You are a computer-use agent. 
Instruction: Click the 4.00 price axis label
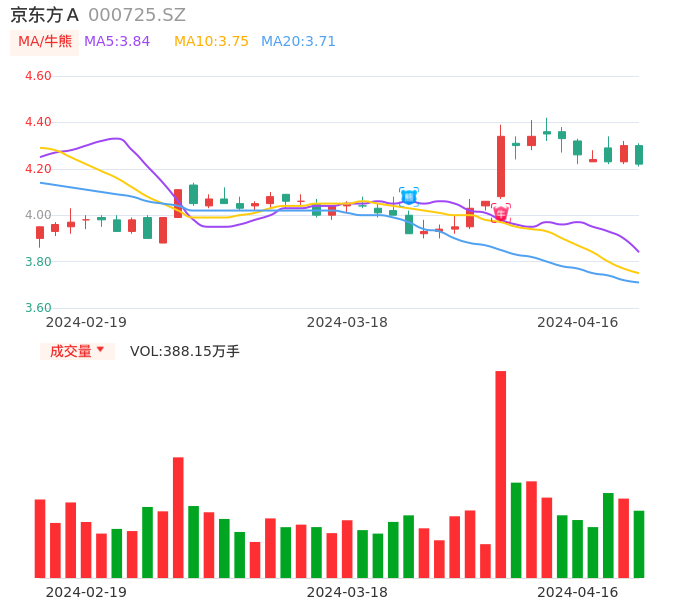pos(37,215)
